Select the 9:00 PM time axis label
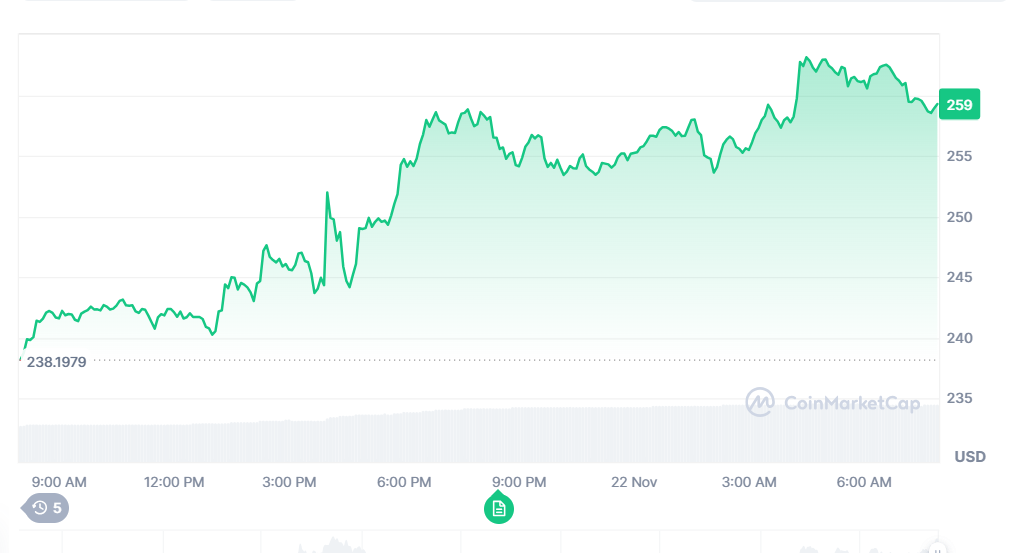 (x=519, y=482)
